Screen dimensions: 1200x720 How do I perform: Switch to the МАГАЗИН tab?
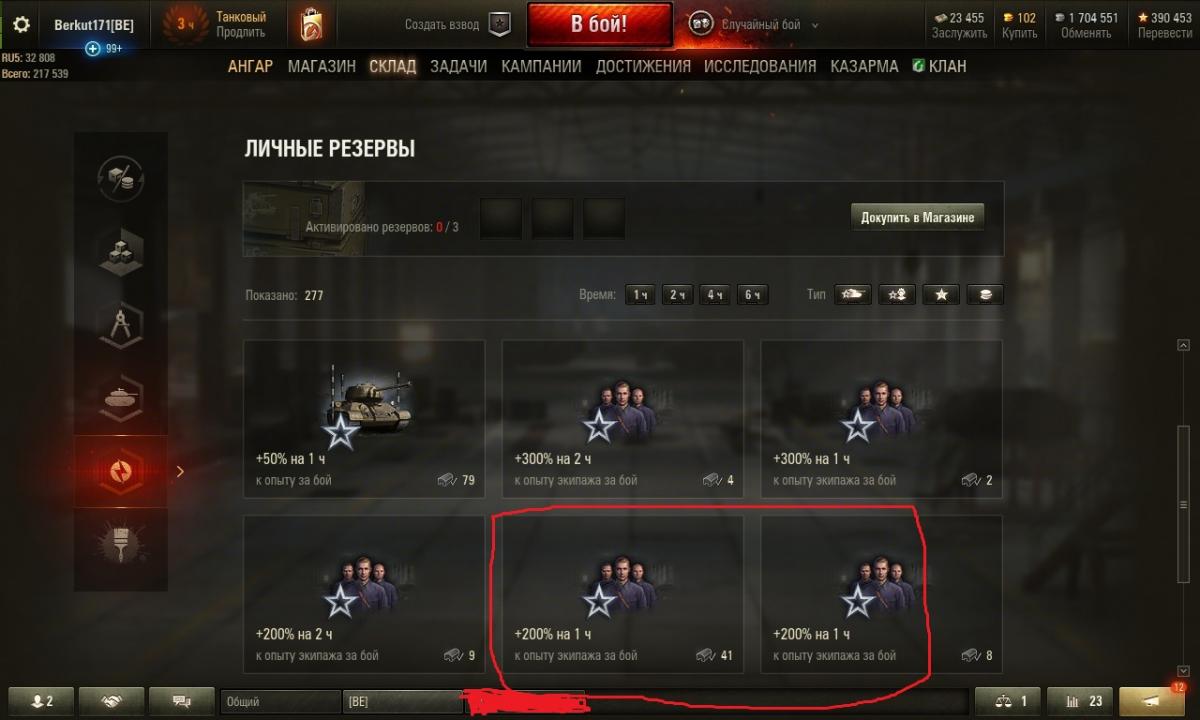[x=321, y=66]
